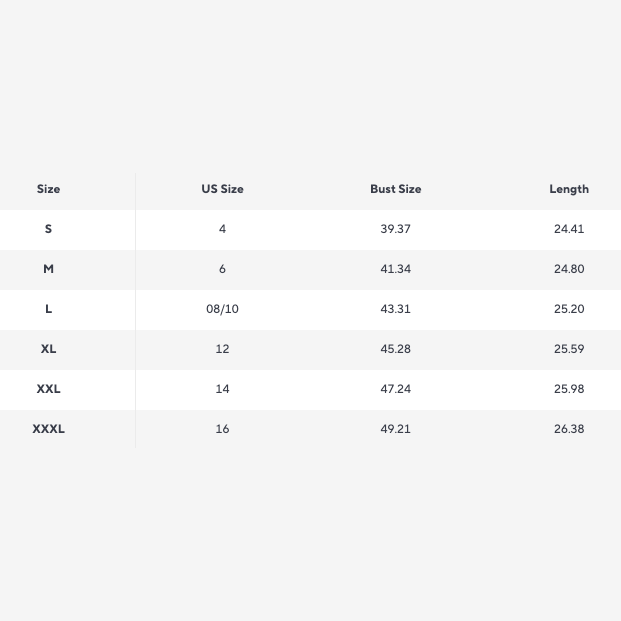Select the XL size row label
This screenshot has height=621, width=621.
48,349
